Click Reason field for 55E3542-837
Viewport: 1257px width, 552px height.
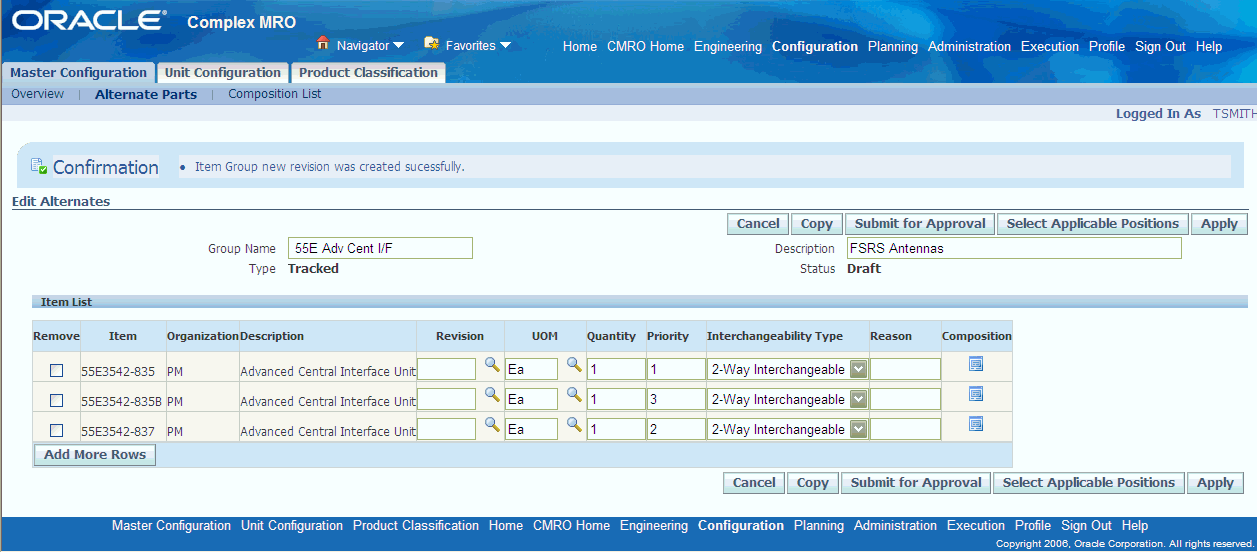point(906,430)
